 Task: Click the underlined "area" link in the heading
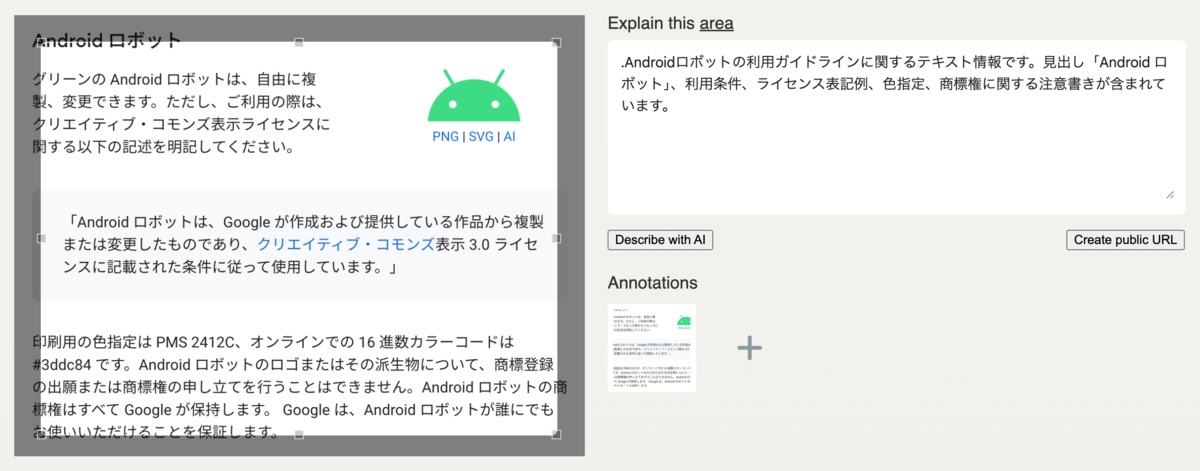coord(717,22)
